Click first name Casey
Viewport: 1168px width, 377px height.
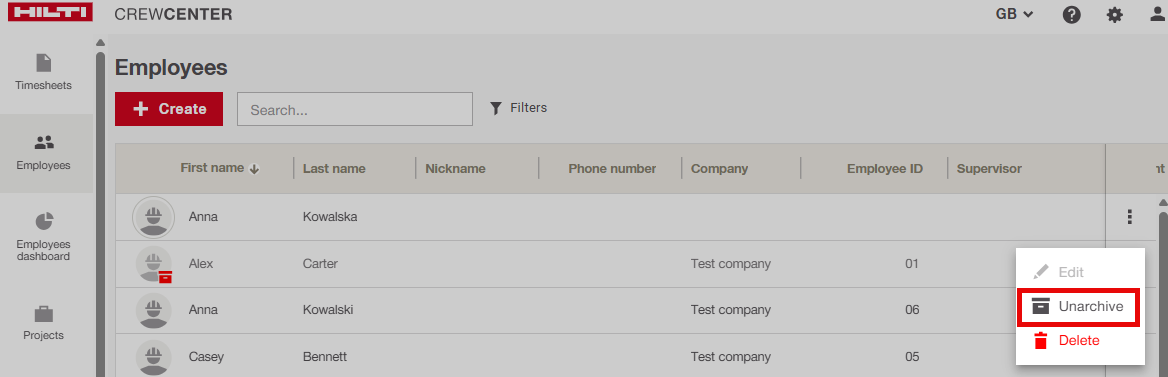coord(206,357)
